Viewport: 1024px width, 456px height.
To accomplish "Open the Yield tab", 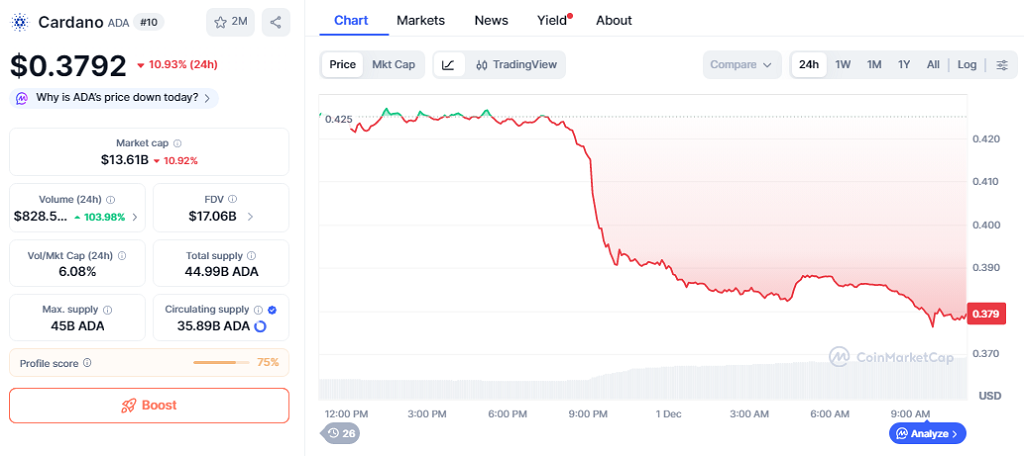I will click(552, 20).
